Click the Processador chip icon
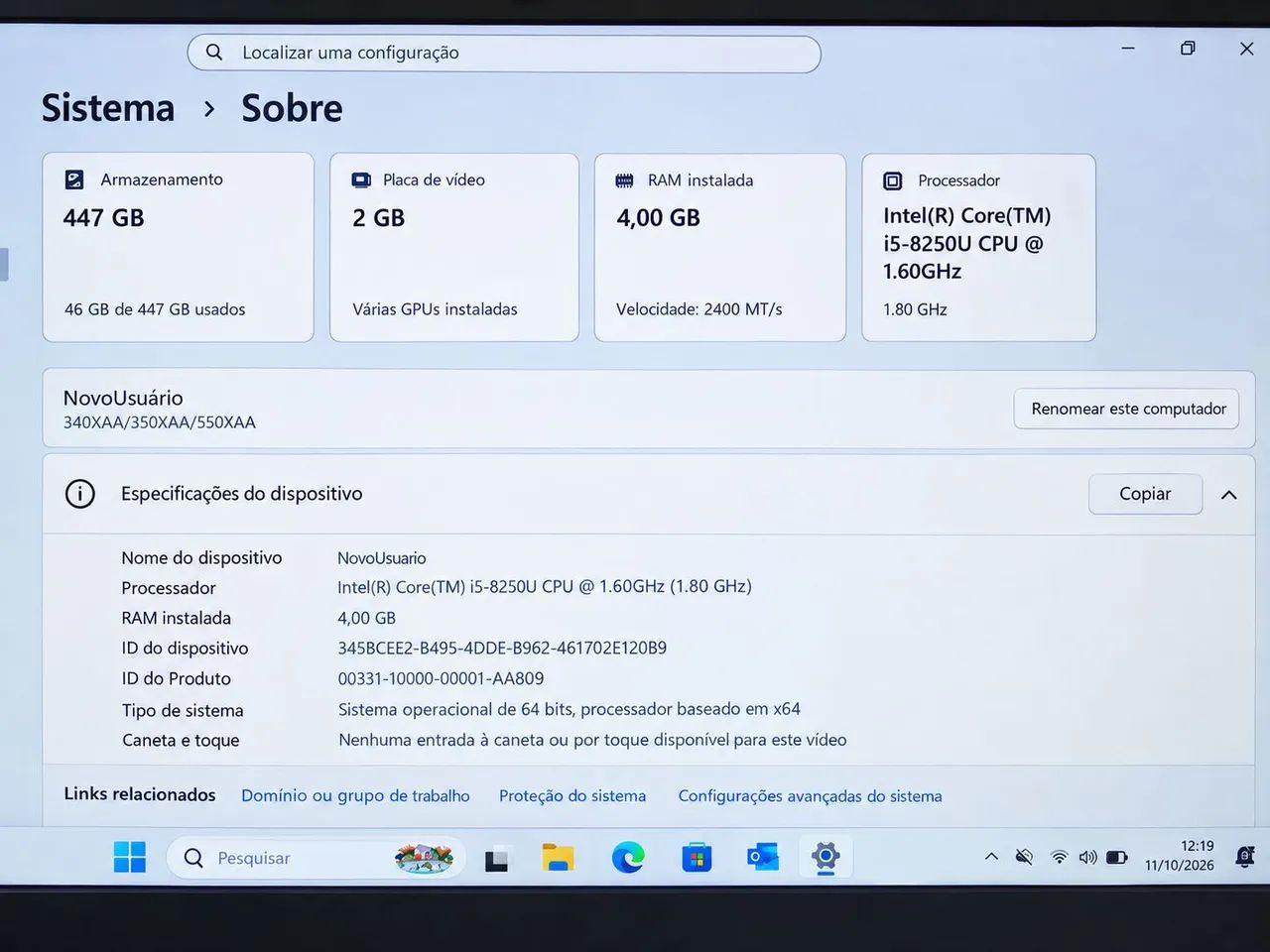The width and height of the screenshot is (1270, 952). point(893,180)
